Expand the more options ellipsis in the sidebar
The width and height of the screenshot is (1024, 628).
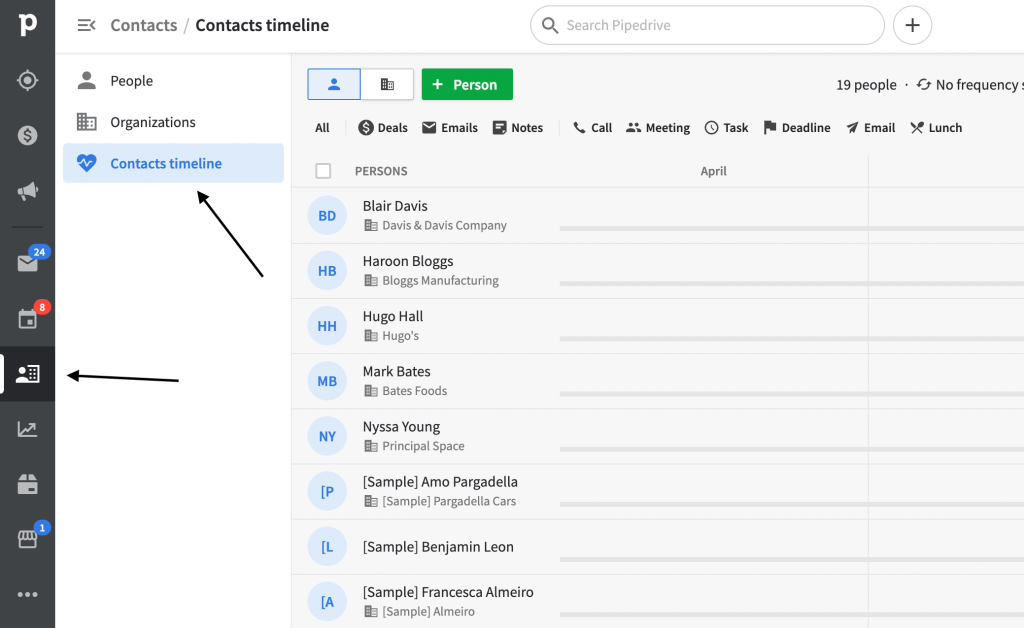tap(27, 593)
